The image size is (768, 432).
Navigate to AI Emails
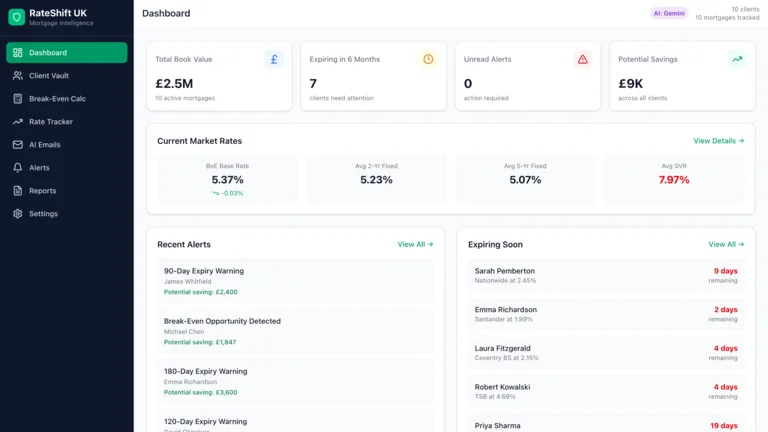pos(67,144)
